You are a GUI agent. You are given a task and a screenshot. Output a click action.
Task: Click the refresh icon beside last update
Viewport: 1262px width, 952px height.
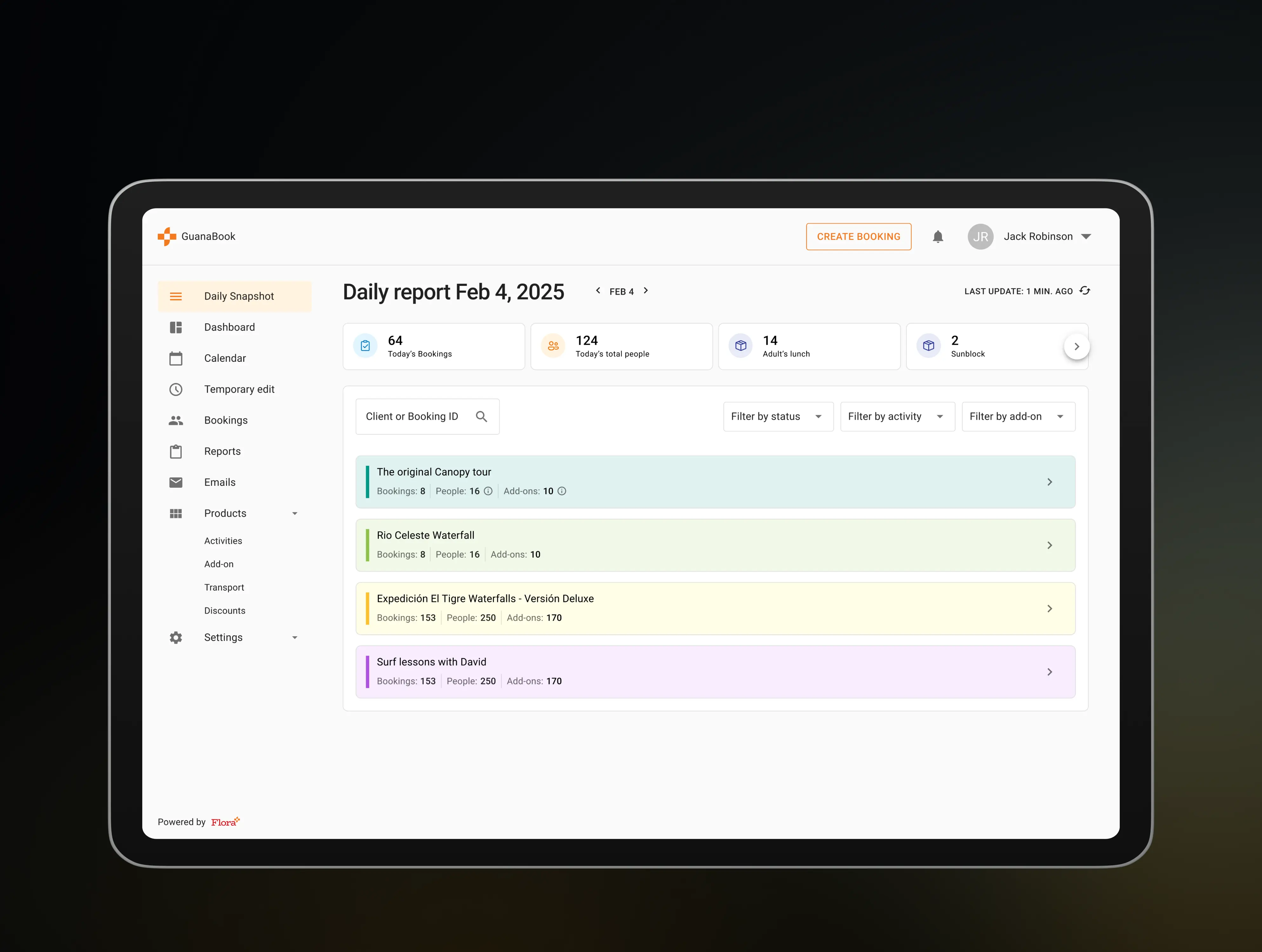tap(1085, 291)
